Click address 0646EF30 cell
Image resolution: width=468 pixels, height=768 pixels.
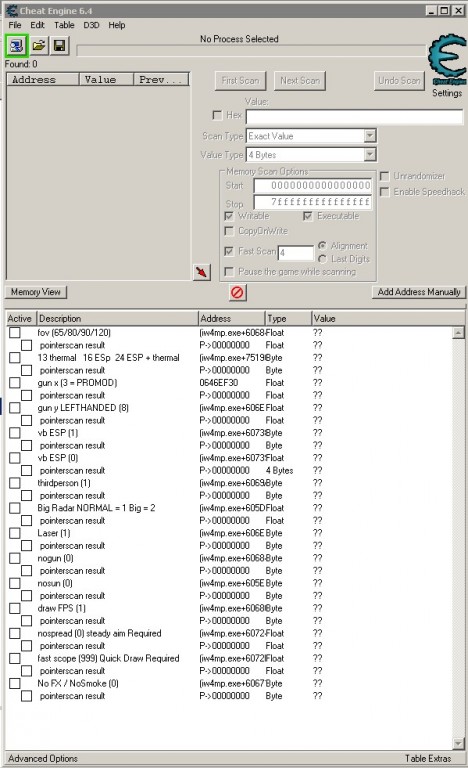[x=219, y=383]
